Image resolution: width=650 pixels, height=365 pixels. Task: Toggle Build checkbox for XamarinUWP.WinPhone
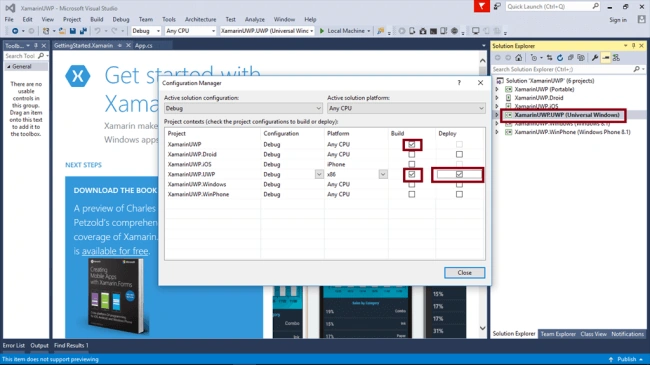pyautogui.click(x=412, y=194)
